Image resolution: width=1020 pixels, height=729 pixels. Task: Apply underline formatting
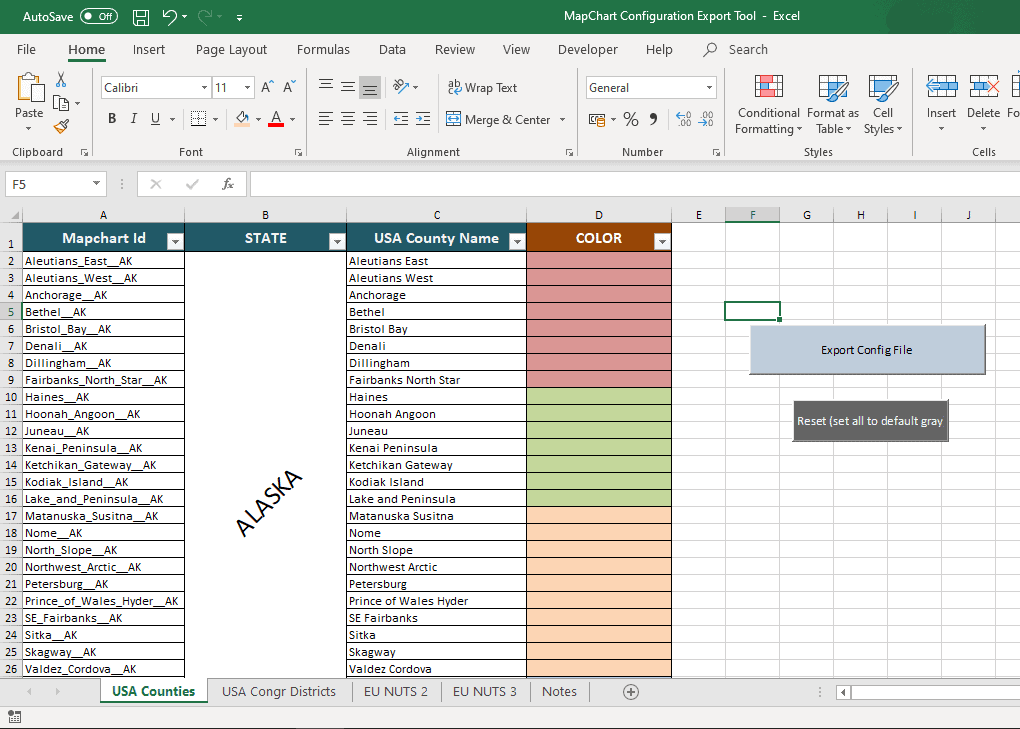tap(155, 118)
